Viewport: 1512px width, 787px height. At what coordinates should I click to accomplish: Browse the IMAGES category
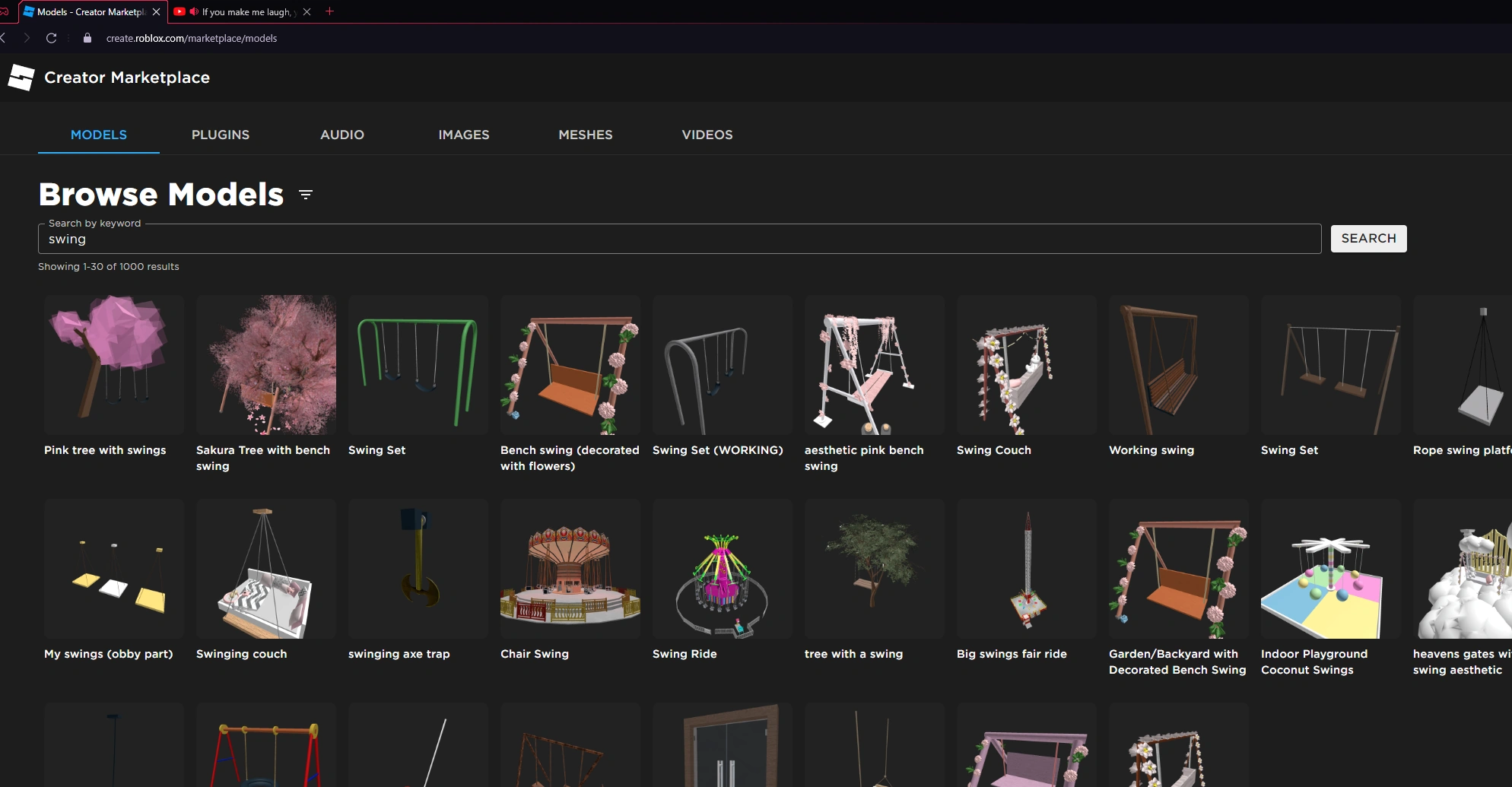pos(464,135)
